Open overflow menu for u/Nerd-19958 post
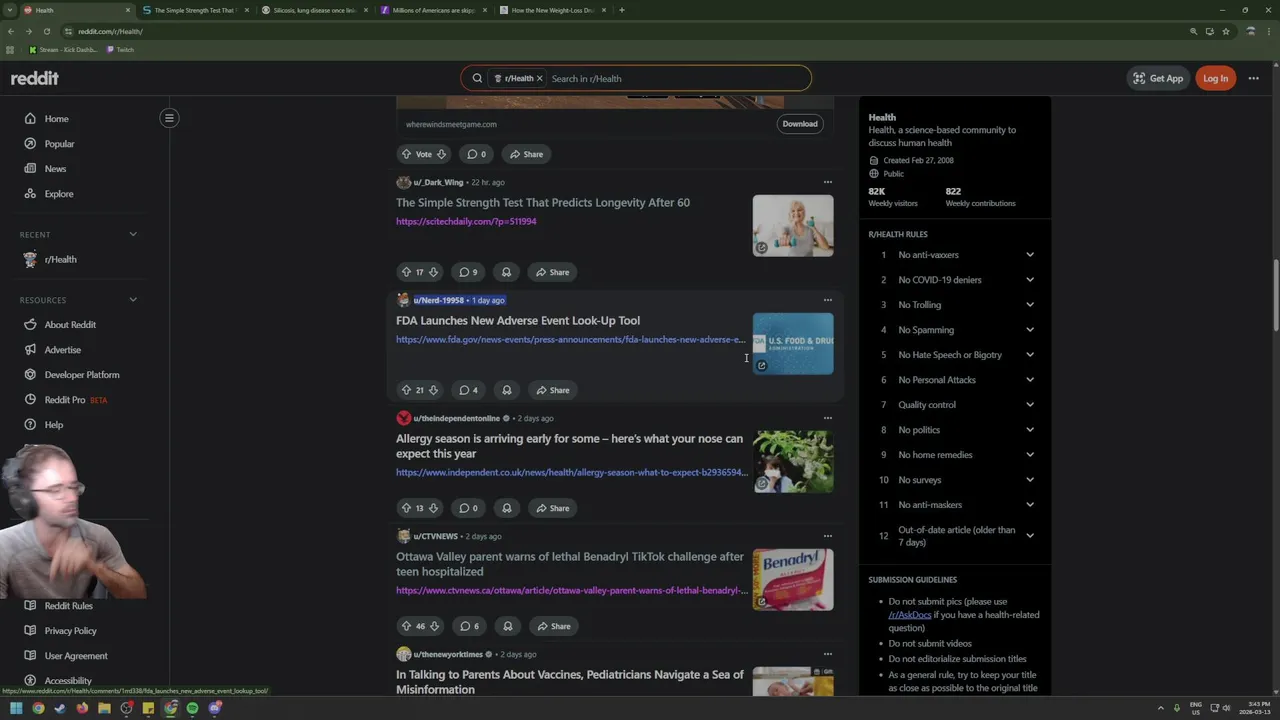Viewport: 1280px width, 720px height. tap(827, 300)
